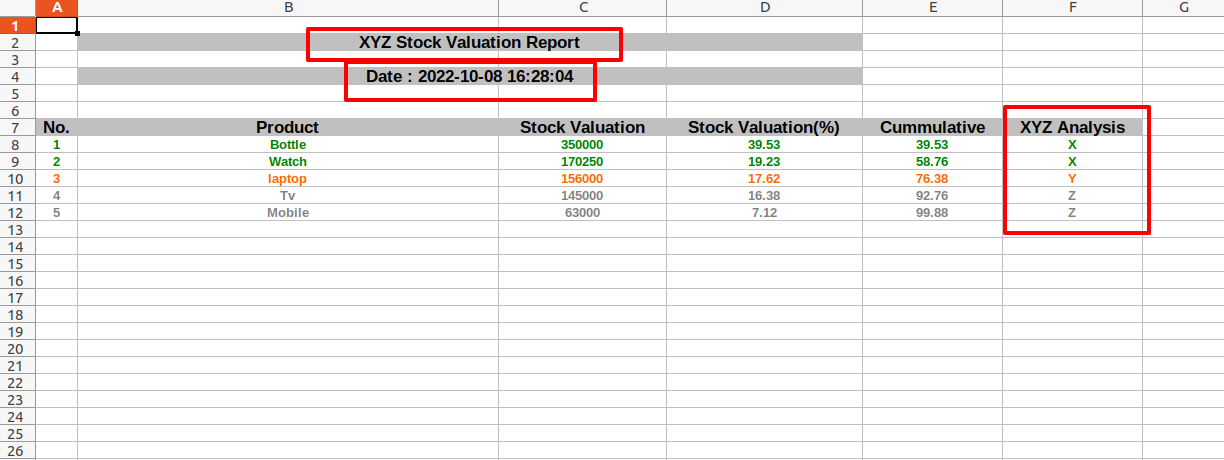Select column A header

57,8
